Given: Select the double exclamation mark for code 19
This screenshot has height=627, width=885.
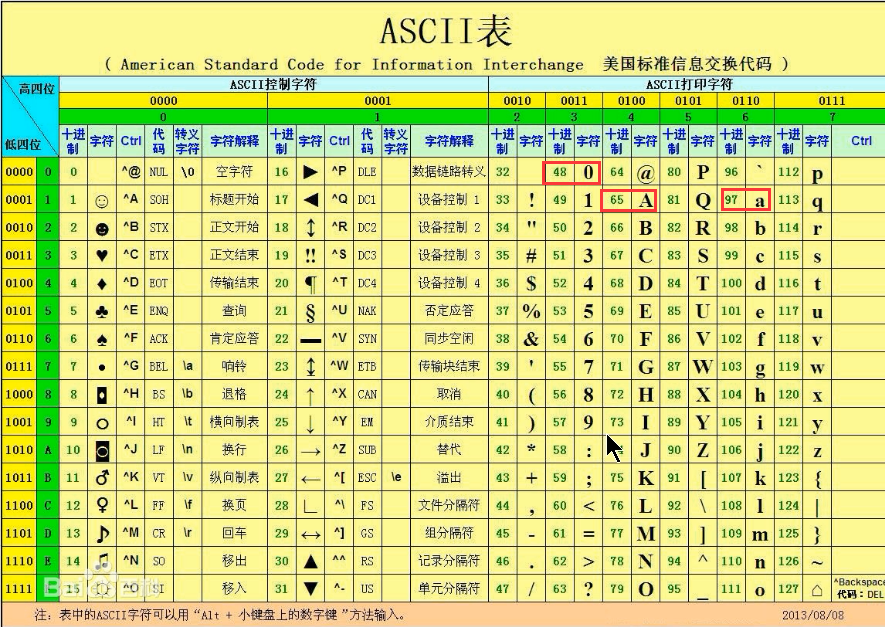Looking at the screenshot, I should [310, 255].
